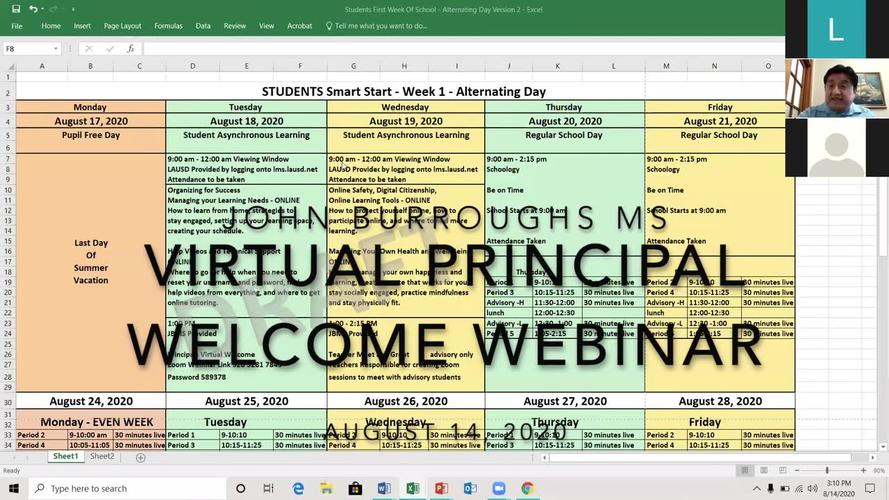Click the vertical scrollbar down arrow
The image size is (889, 500).
[x=883, y=447]
